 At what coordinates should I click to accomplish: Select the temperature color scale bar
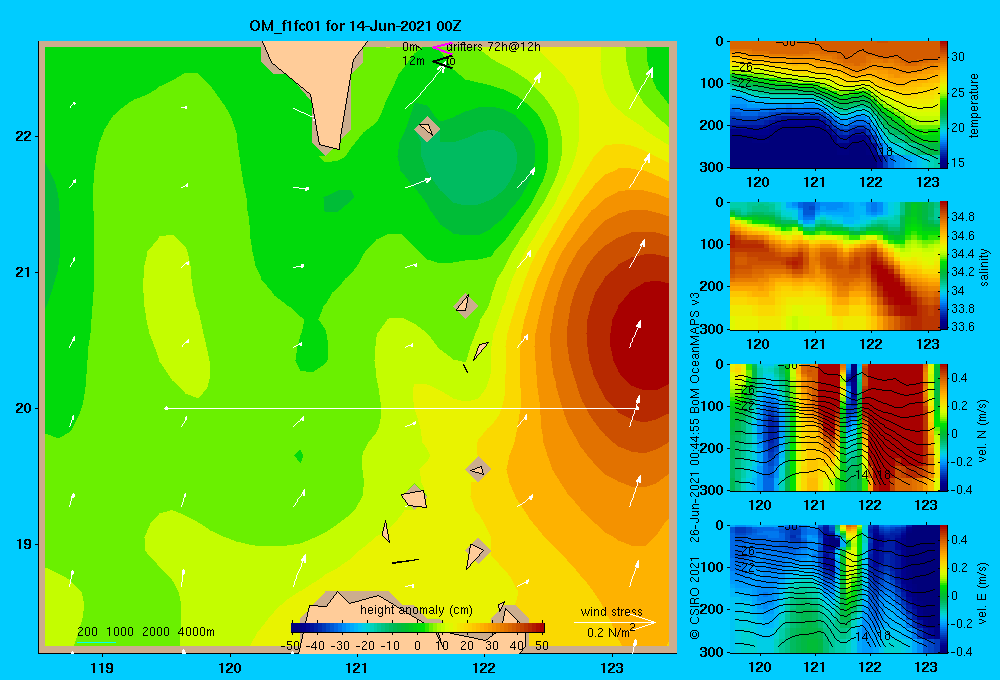pyautogui.click(x=944, y=104)
